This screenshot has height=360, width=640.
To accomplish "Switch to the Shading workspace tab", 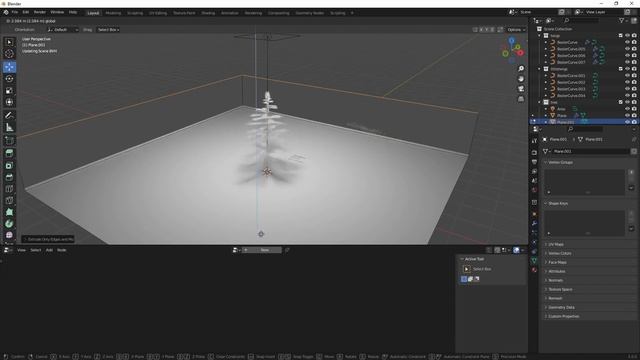I will pyautogui.click(x=208, y=13).
